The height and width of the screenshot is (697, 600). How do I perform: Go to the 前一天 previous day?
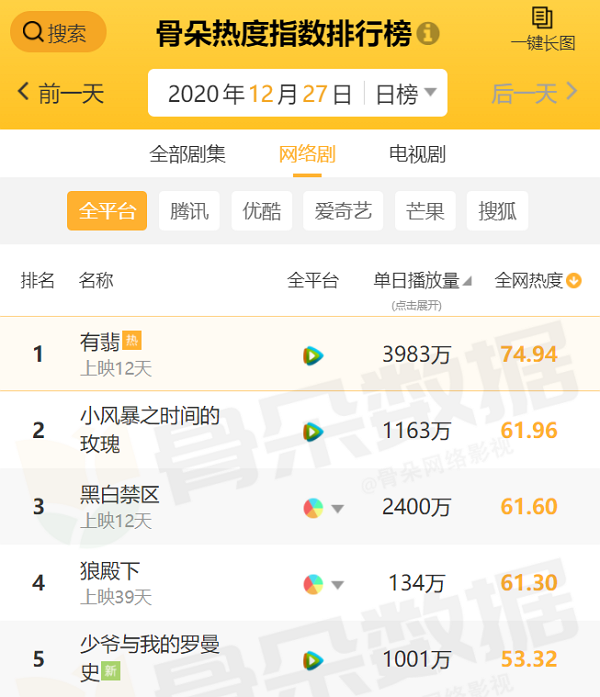coord(61,94)
